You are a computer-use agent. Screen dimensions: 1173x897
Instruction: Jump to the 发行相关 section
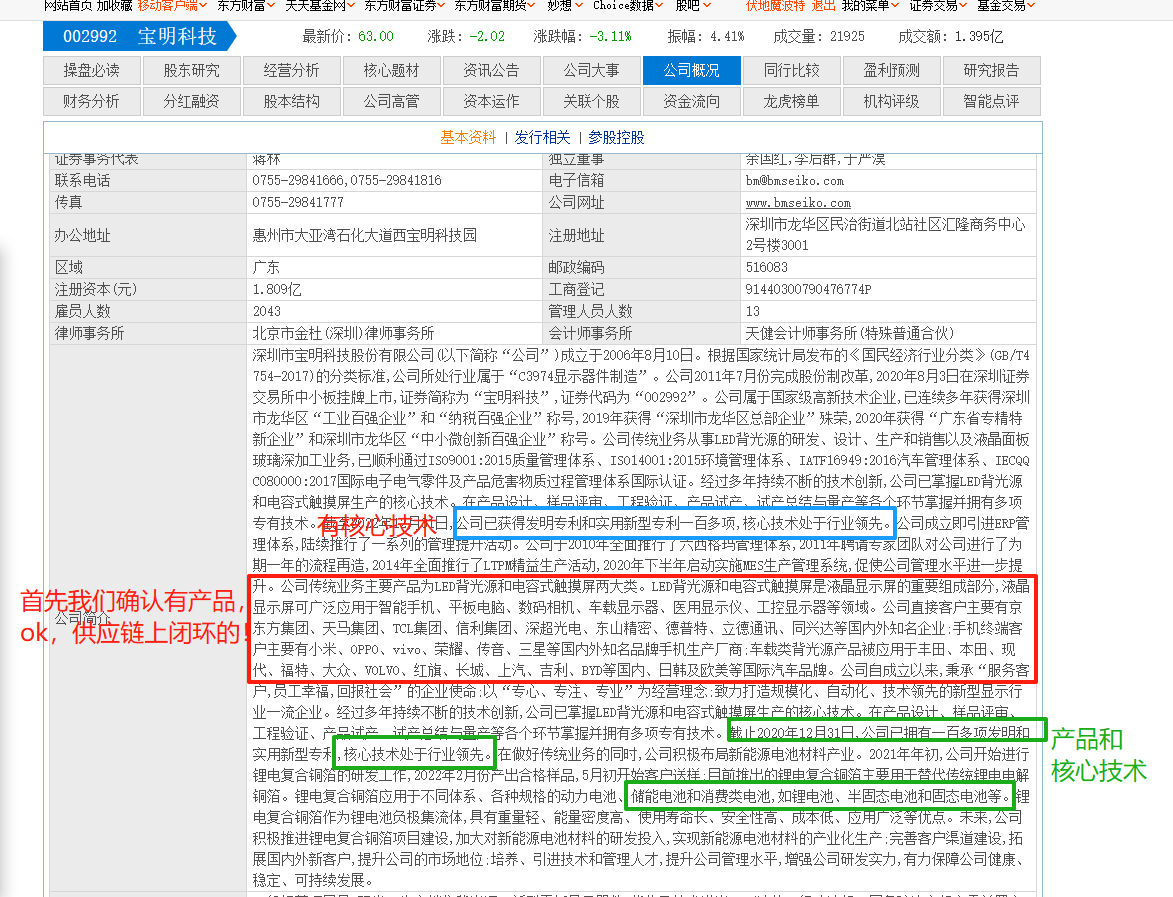(x=542, y=138)
